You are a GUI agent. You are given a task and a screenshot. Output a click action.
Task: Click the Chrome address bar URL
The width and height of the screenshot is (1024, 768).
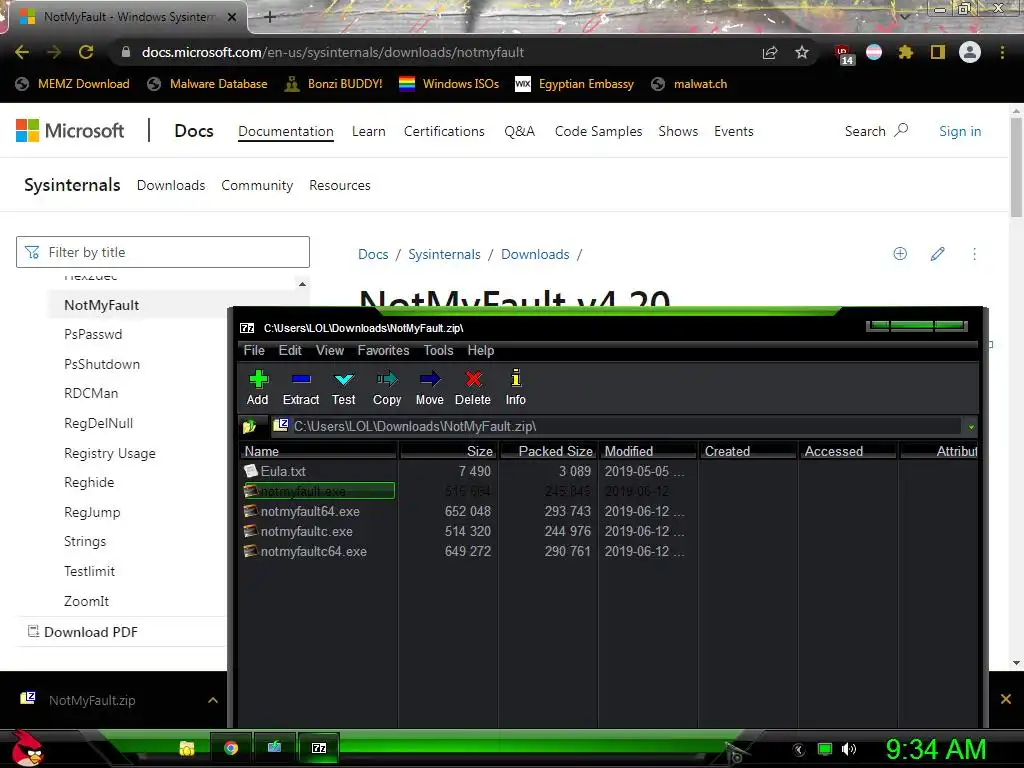(x=332, y=52)
